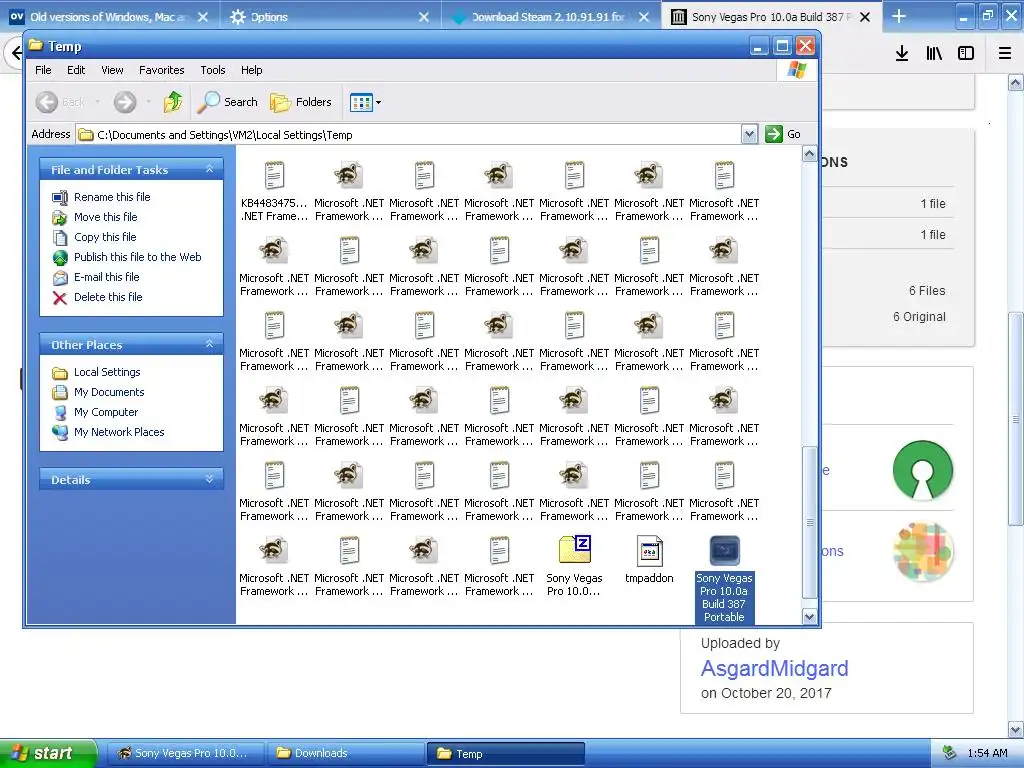1024x768 pixels.
Task: Click the system tray icon near clock
Action: [950, 753]
